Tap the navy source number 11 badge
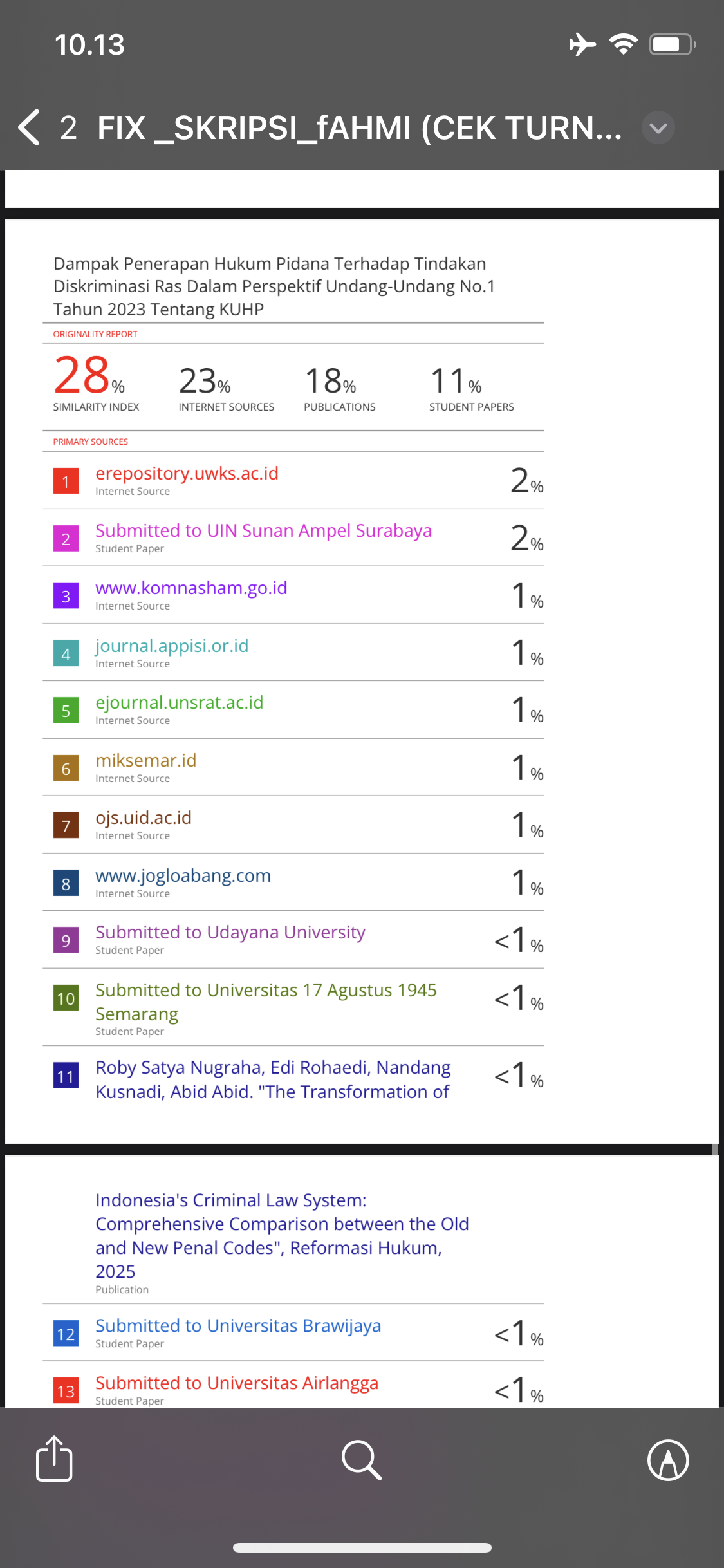 [66, 1076]
